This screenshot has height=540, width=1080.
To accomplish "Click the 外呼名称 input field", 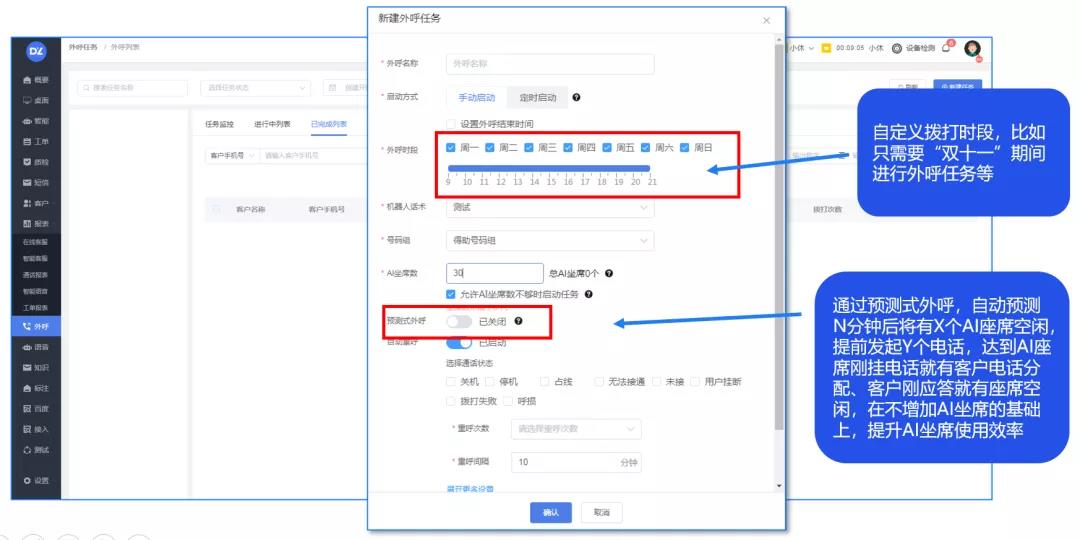I will [x=549, y=64].
